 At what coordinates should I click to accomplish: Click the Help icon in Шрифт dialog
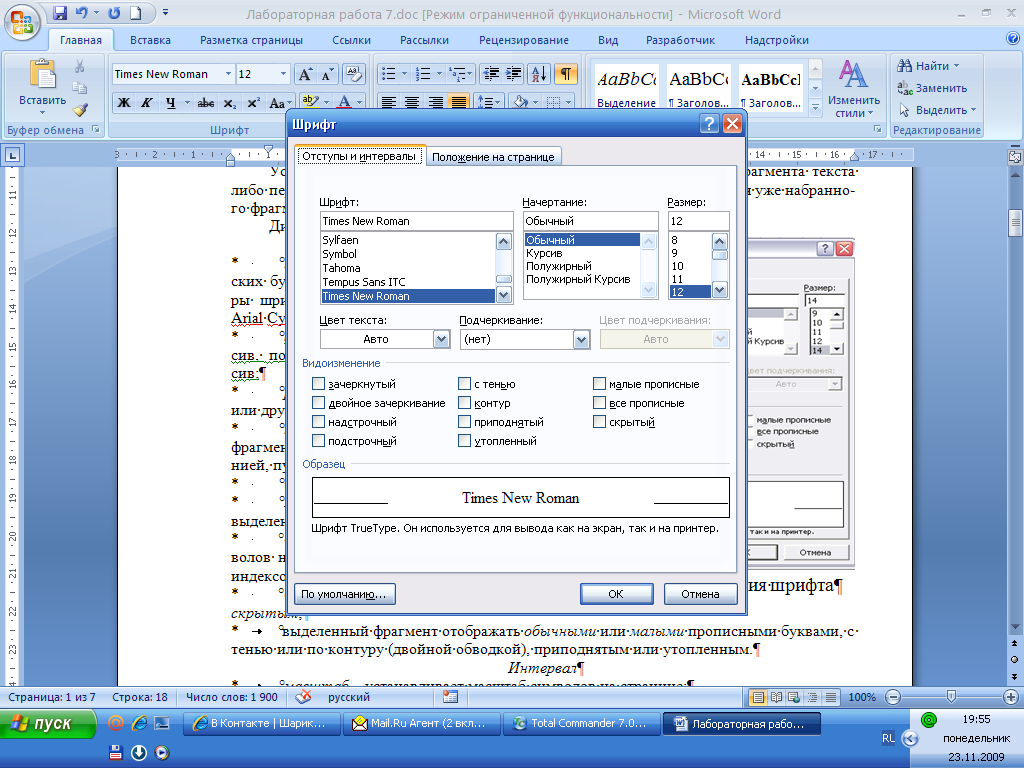[709, 123]
